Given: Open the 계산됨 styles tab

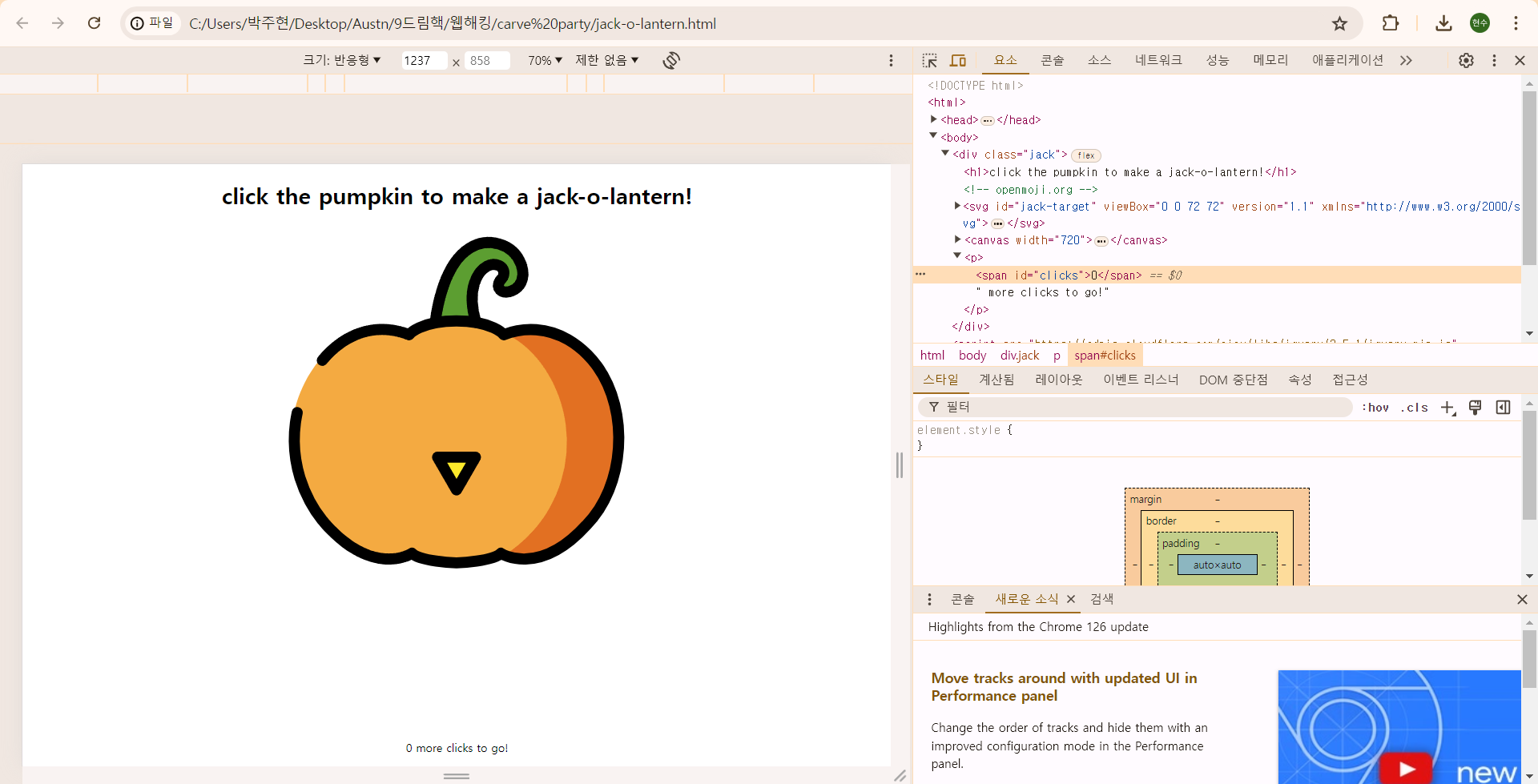Looking at the screenshot, I should pyautogui.click(x=996, y=380).
